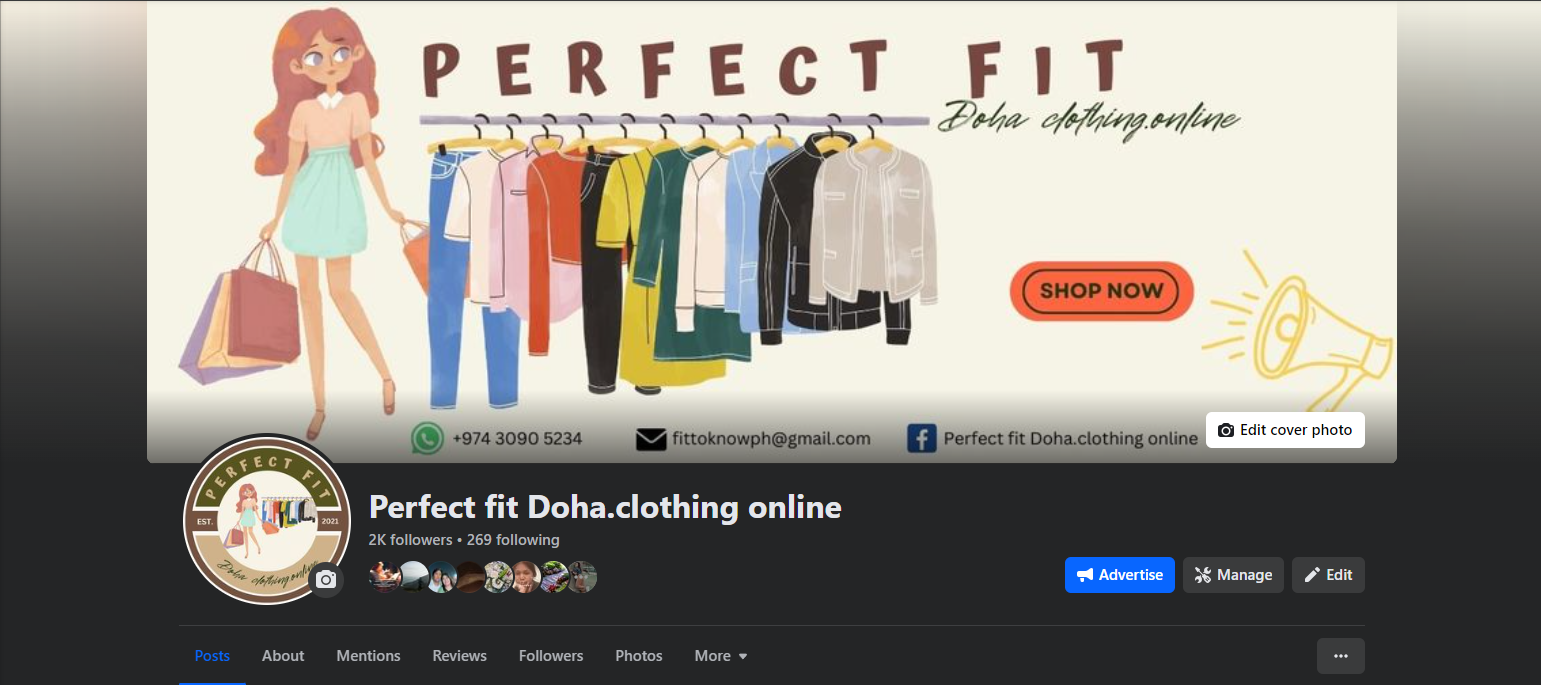Click the Edit button with pencil icon
1541x685 pixels.
[x=1328, y=575]
